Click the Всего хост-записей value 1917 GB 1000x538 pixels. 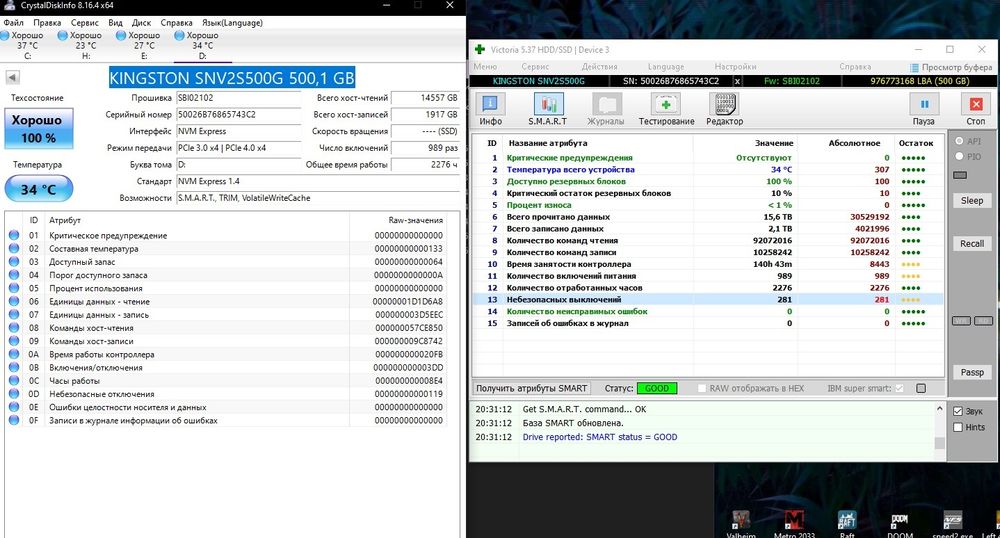pyautogui.click(x=425, y=115)
